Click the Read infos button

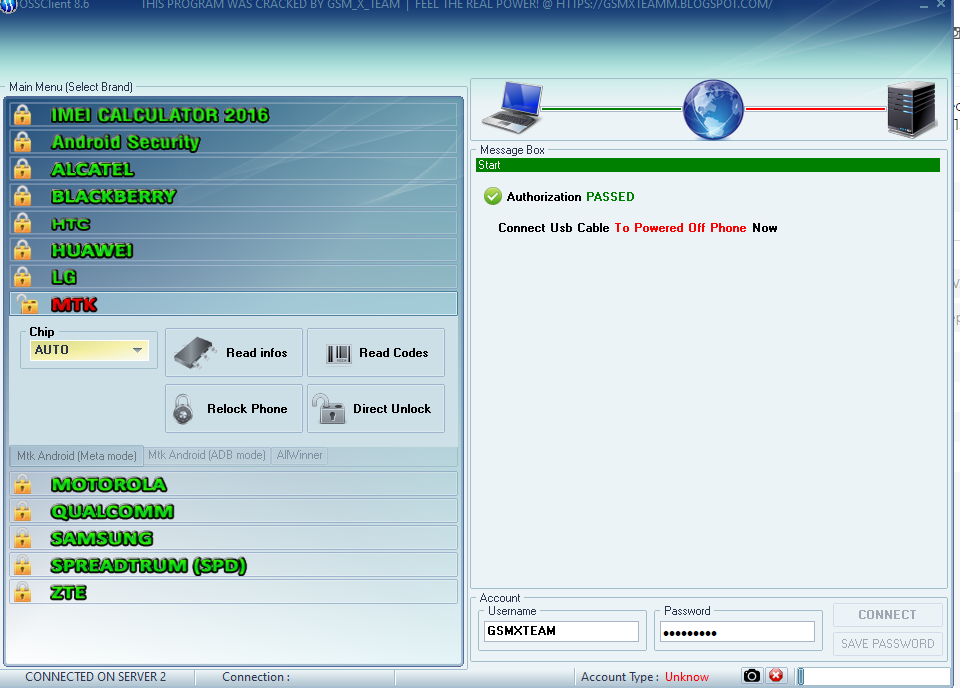(x=234, y=353)
